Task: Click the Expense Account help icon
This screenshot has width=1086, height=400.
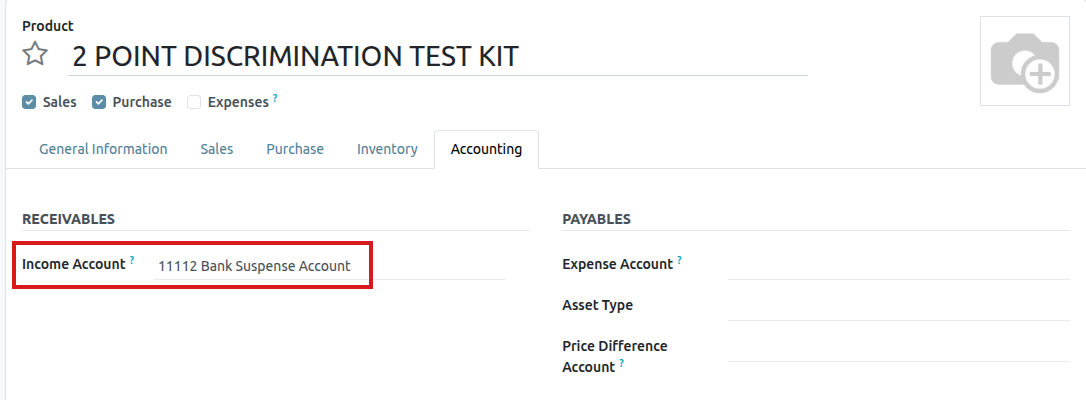Action: coord(679,260)
